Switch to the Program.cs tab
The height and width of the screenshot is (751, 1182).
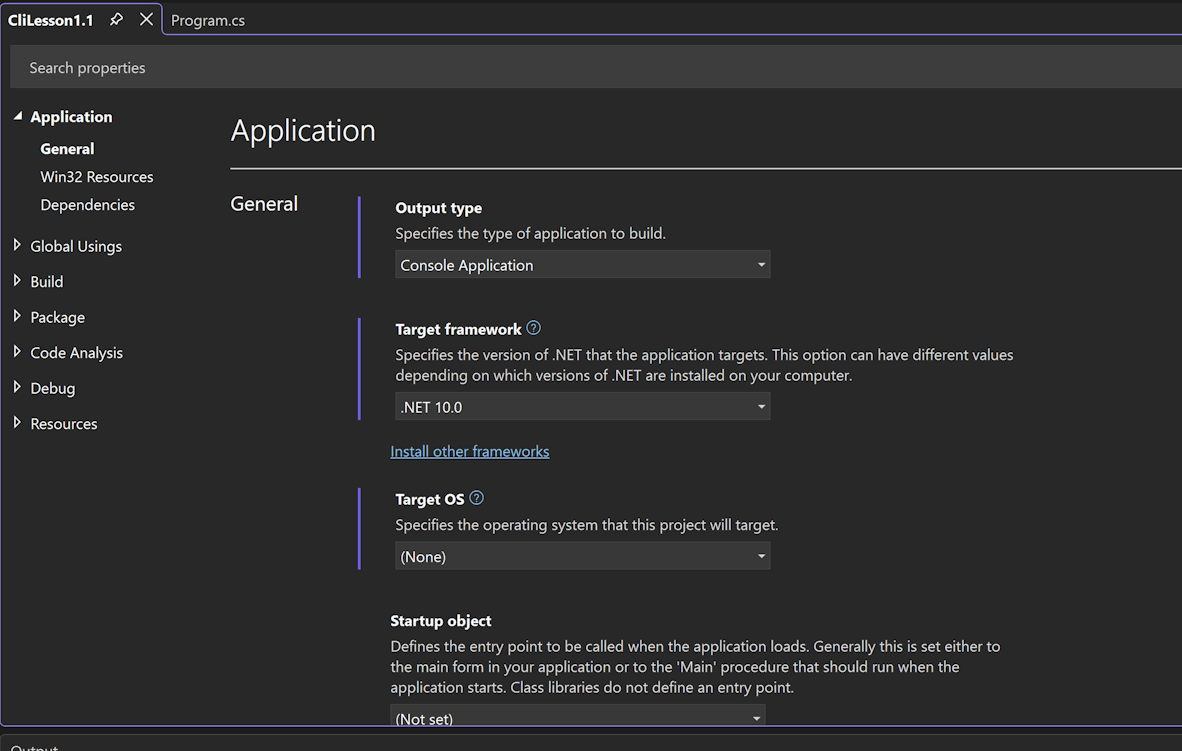(208, 20)
